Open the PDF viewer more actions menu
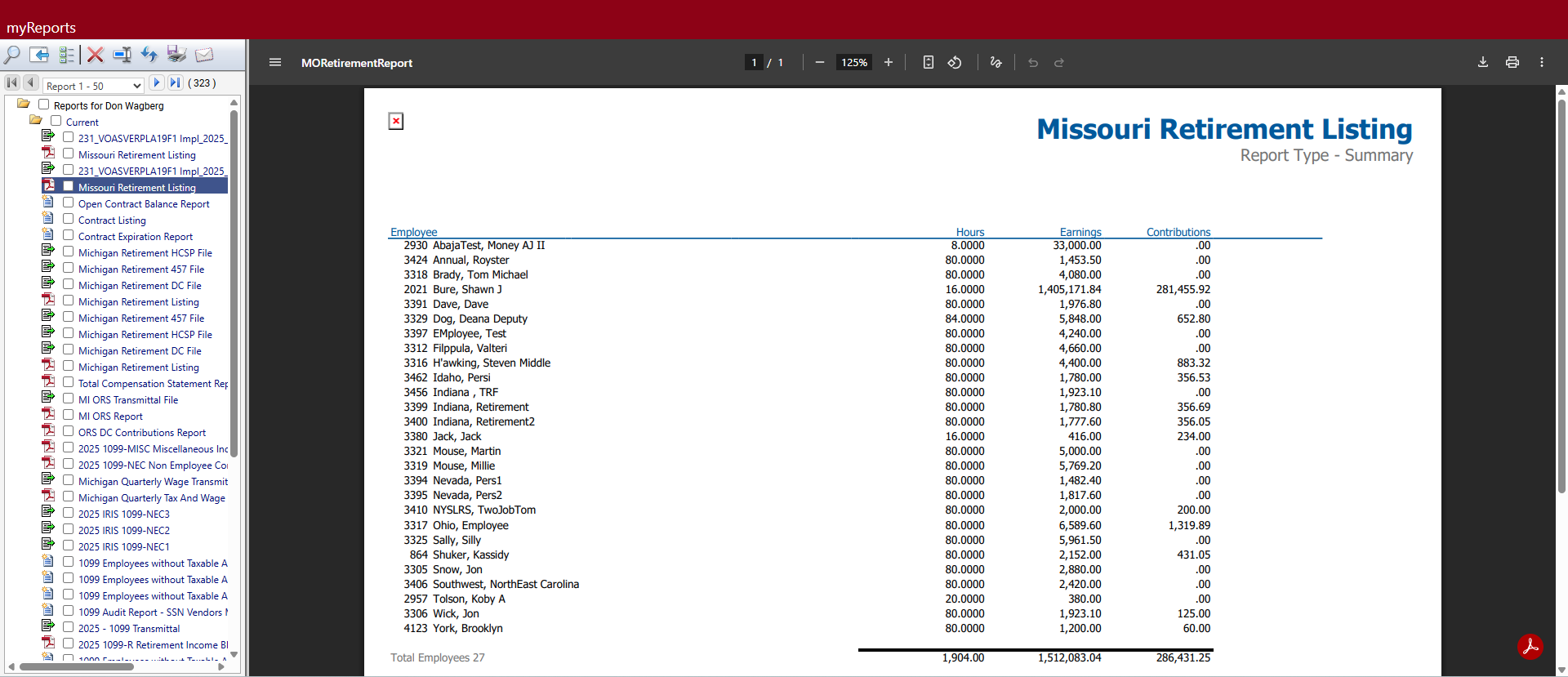The width and height of the screenshot is (1568, 677). (x=1542, y=63)
